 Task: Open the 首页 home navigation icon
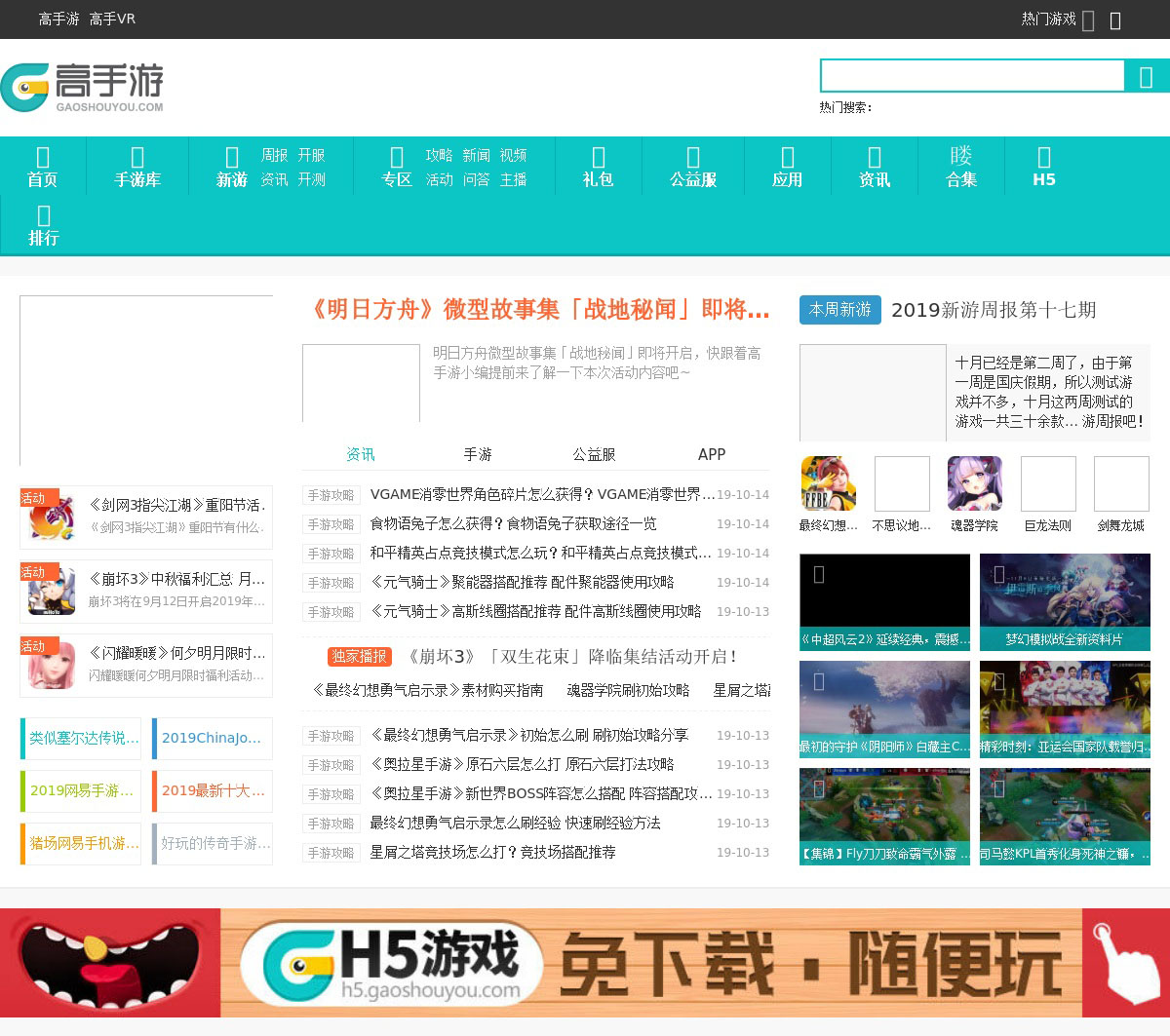[42, 157]
